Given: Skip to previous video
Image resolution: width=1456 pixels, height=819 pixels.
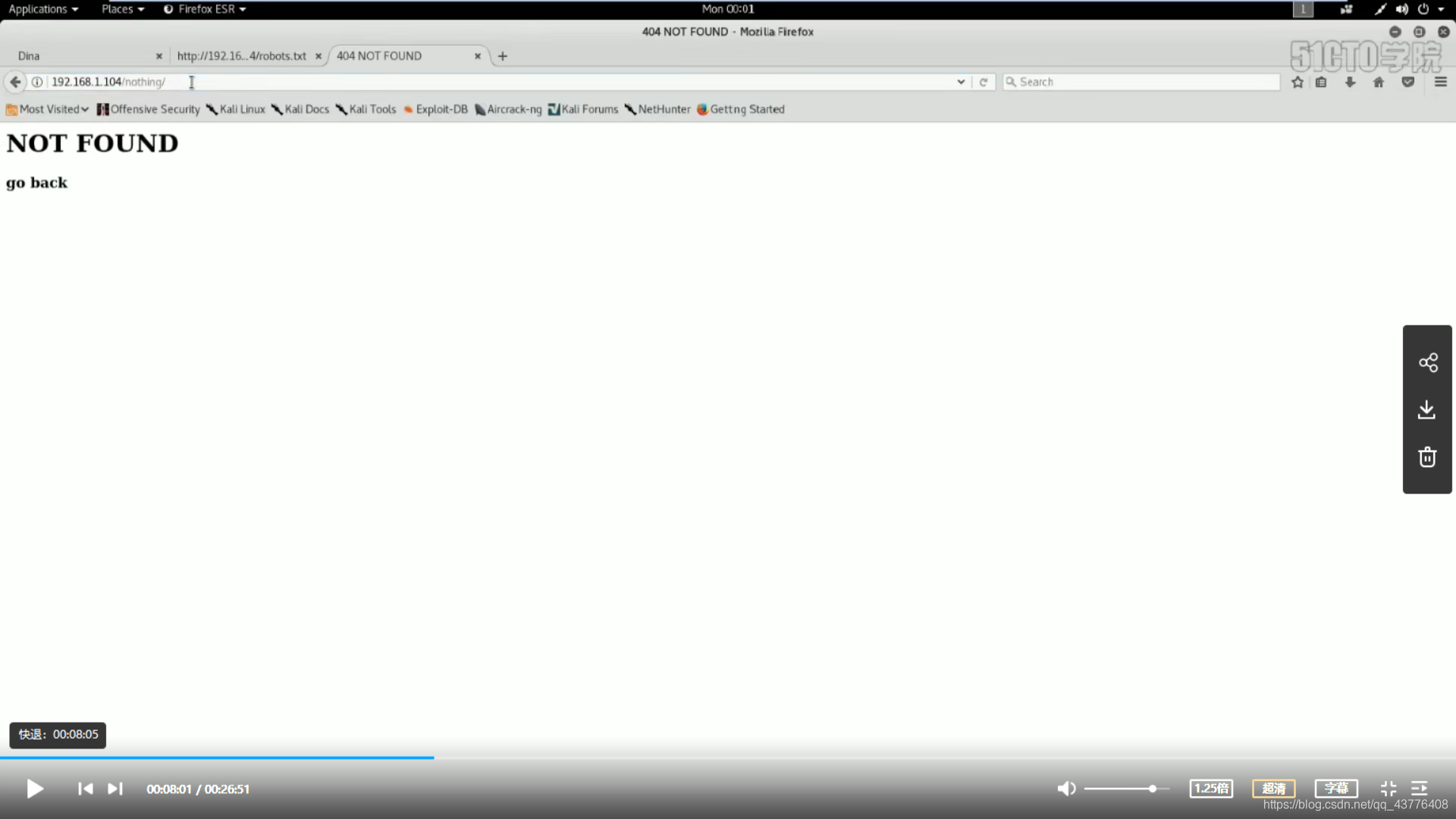Looking at the screenshot, I should [85, 789].
